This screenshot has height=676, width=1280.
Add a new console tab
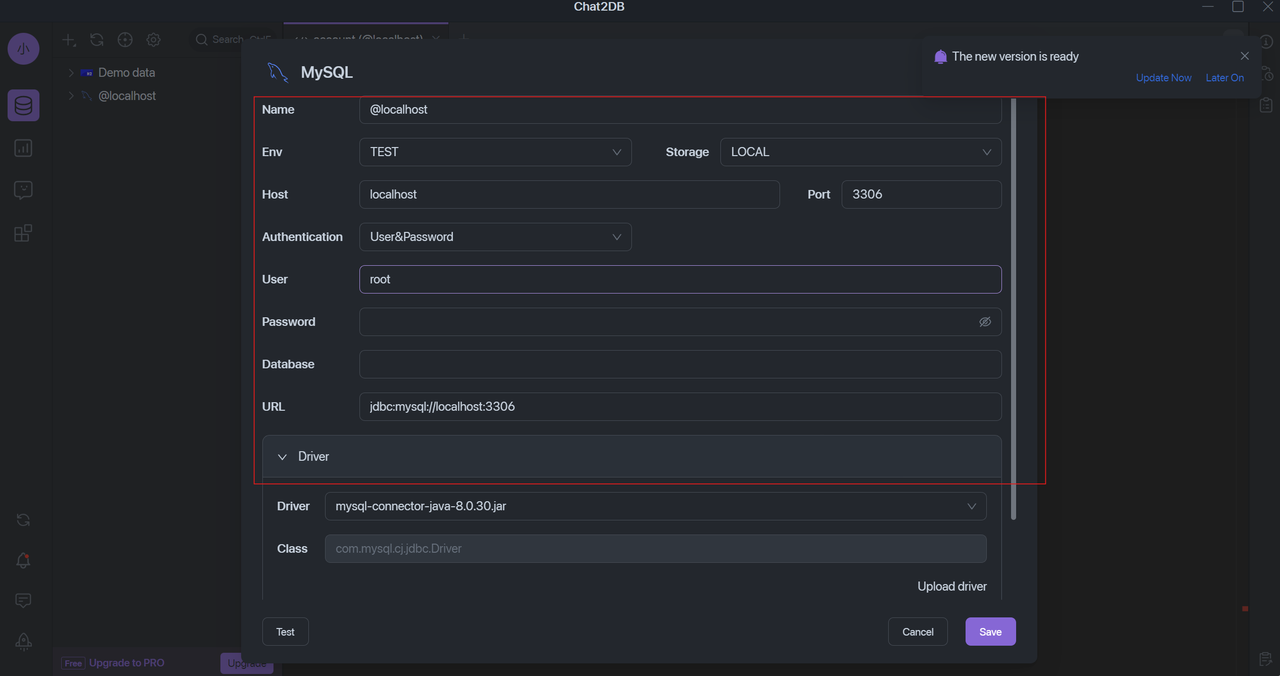click(x=463, y=39)
